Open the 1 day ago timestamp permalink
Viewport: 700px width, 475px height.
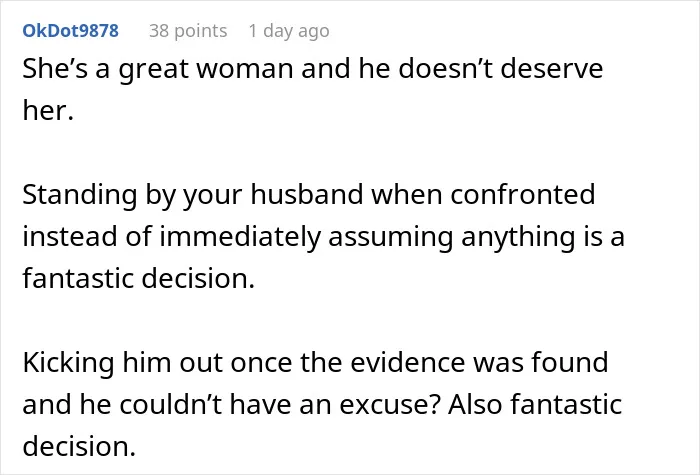pyautogui.click(x=289, y=31)
